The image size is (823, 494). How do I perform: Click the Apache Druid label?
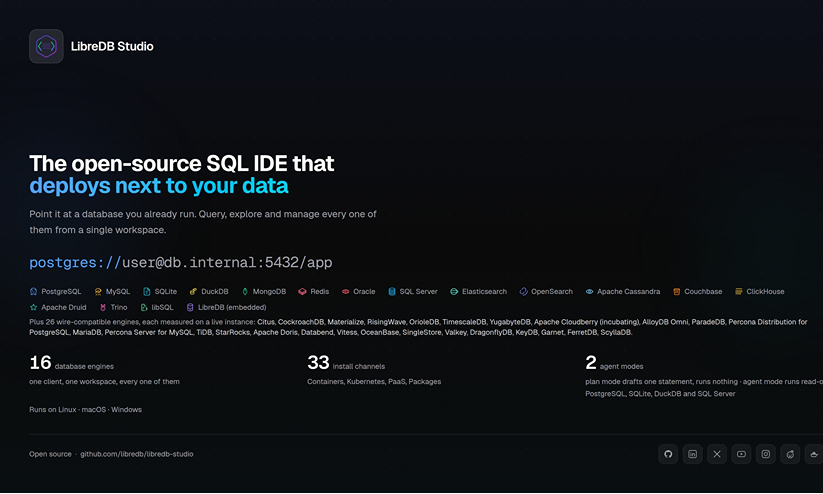point(64,307)
